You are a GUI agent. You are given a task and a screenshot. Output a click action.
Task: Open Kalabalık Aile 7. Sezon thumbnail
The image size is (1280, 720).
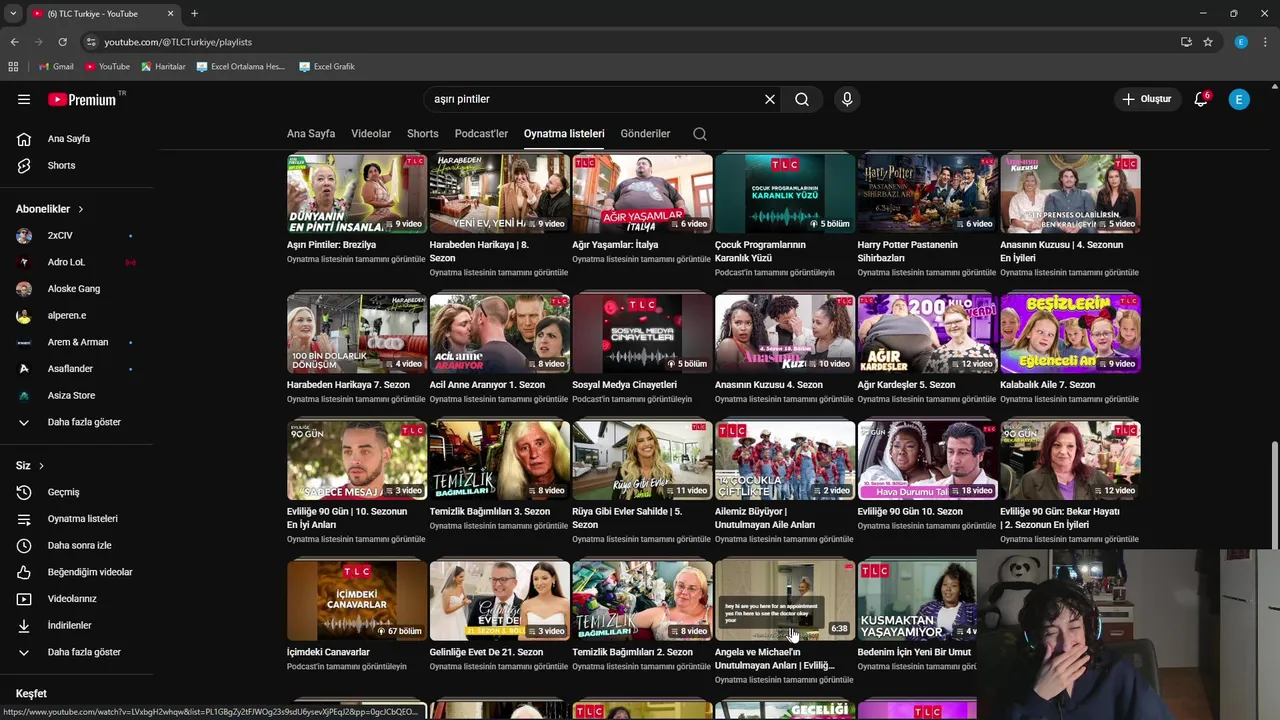click(1070, 333)
